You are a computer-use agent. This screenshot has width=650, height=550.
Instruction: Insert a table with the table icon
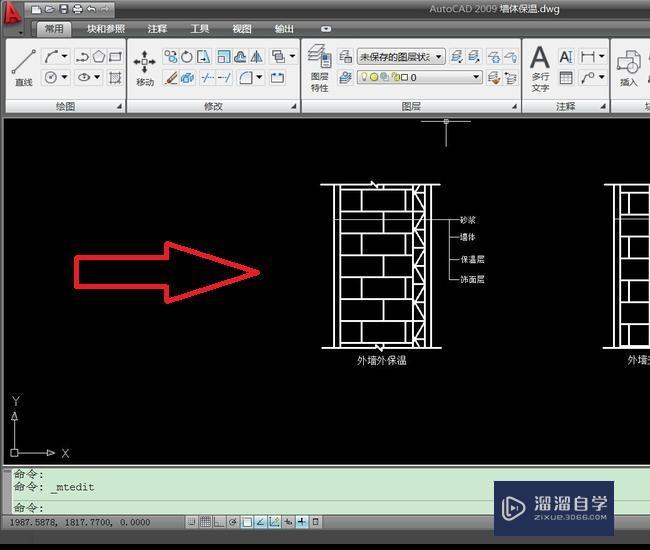pos(566,78)
